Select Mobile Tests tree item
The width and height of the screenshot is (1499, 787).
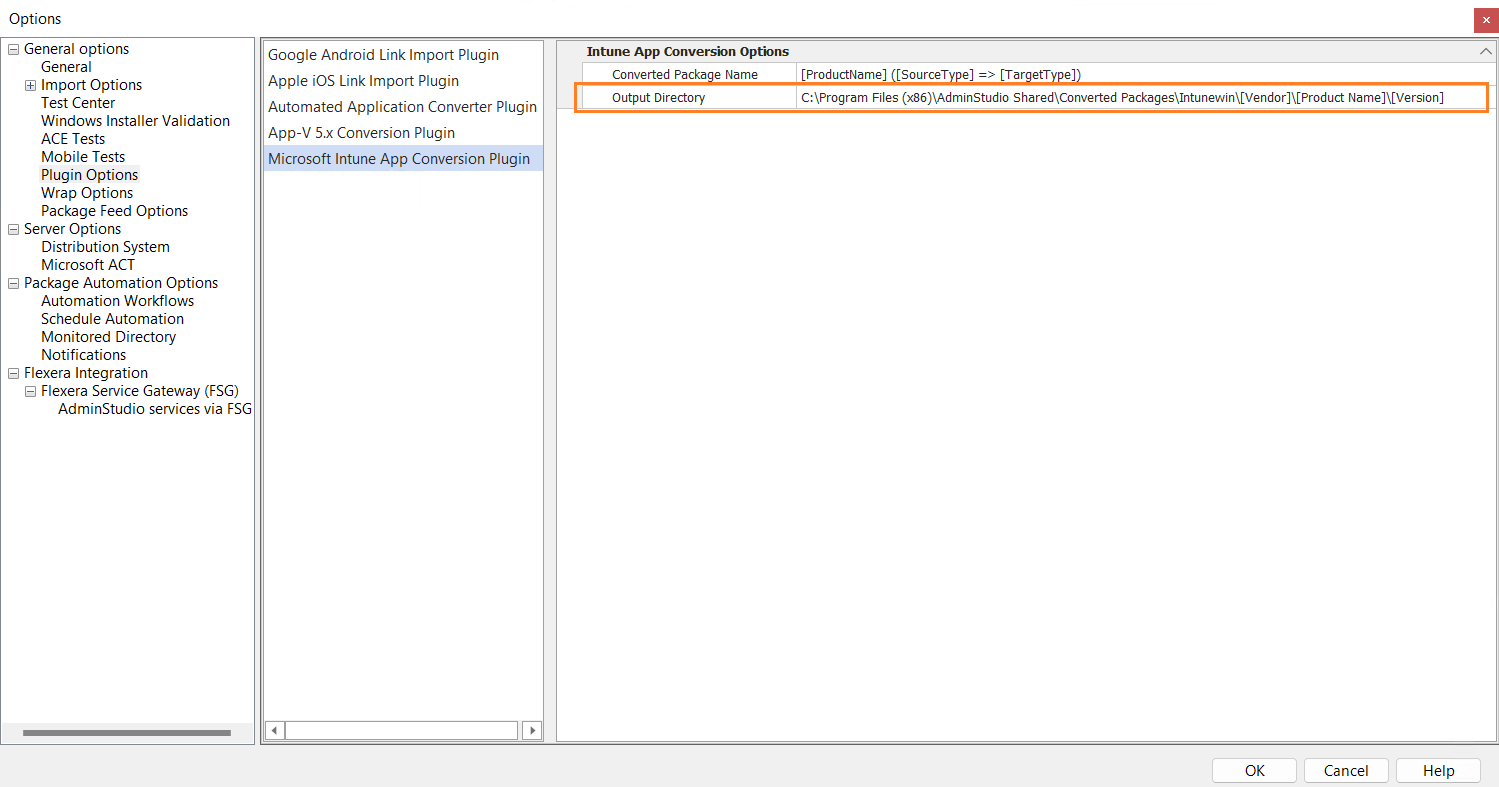[x=83, y=157]
